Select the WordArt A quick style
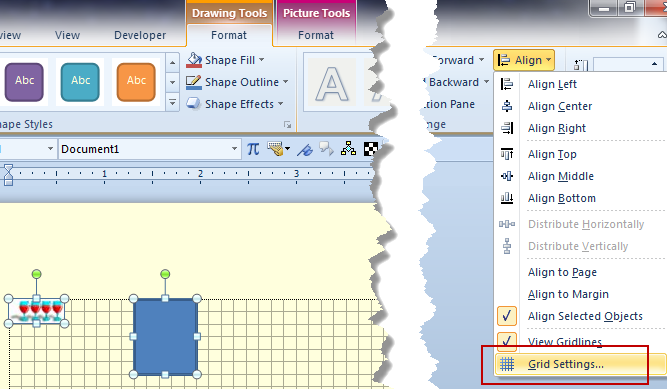 331,83
